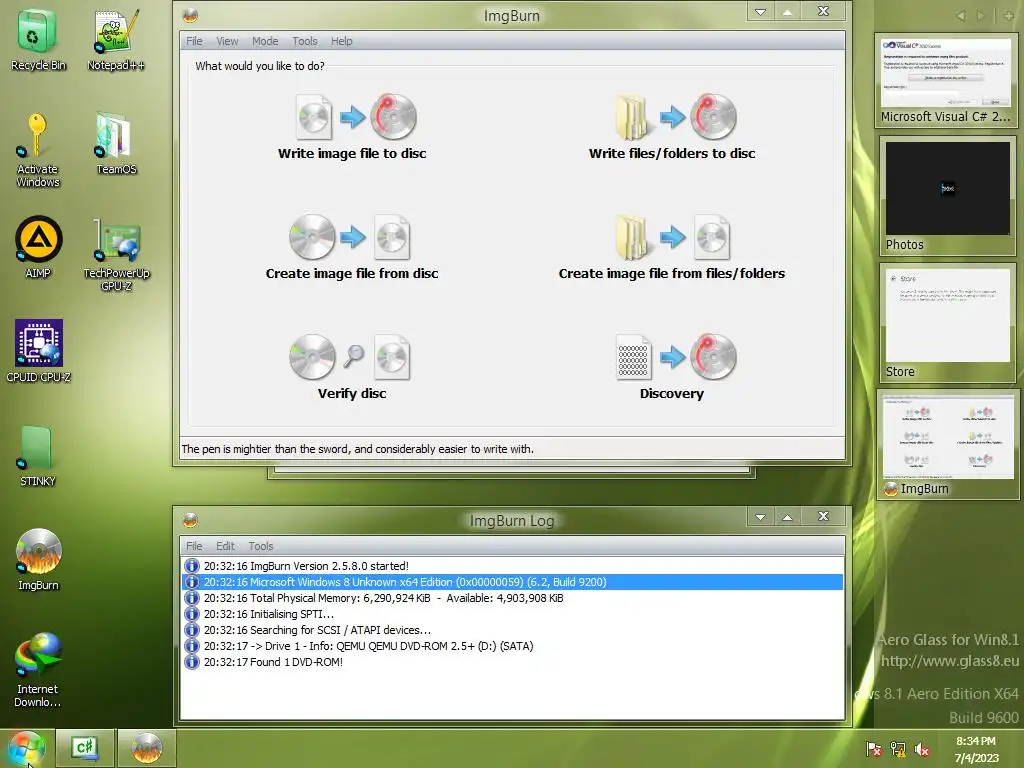Screen dimensions: 1024x768
Task: Open network tray icon
Action: coord(898,749)
